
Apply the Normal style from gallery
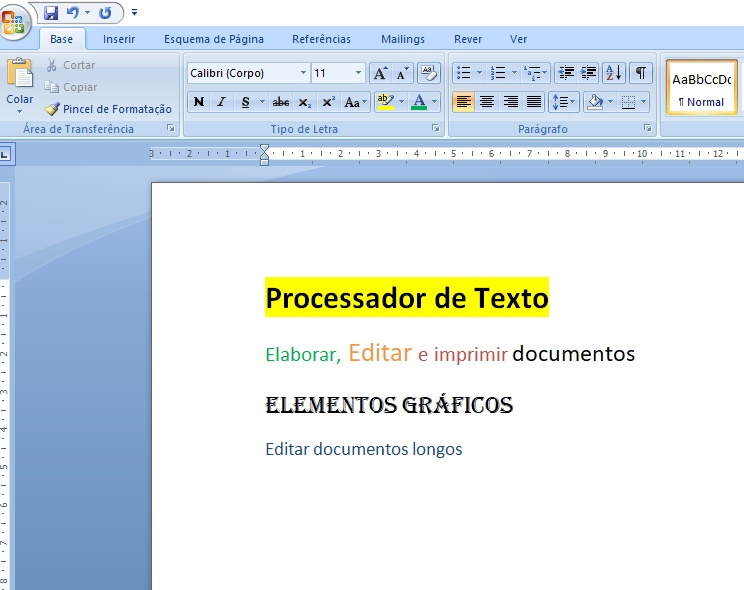[701, 88]
